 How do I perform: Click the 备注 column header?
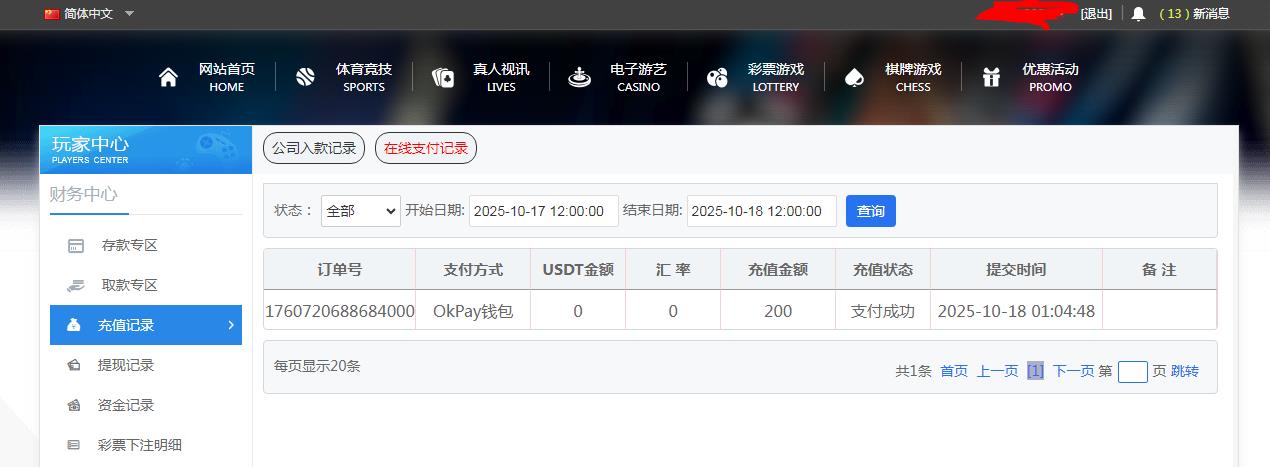tap(1159, 270)
